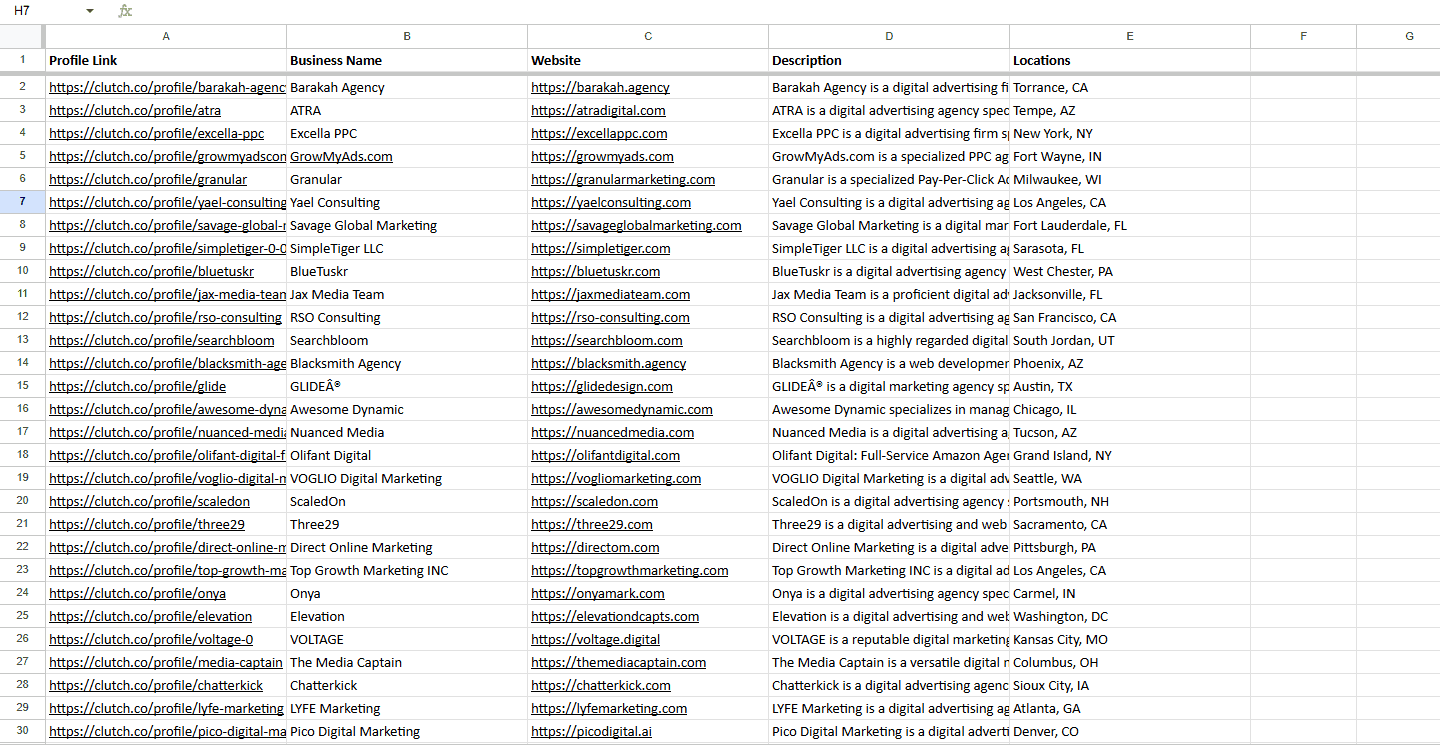Image resolution: width=1440 pixels, height=745 pixels.
Task: Open the clutch.co/profile/onya profile link
Action: coord(137,594)
